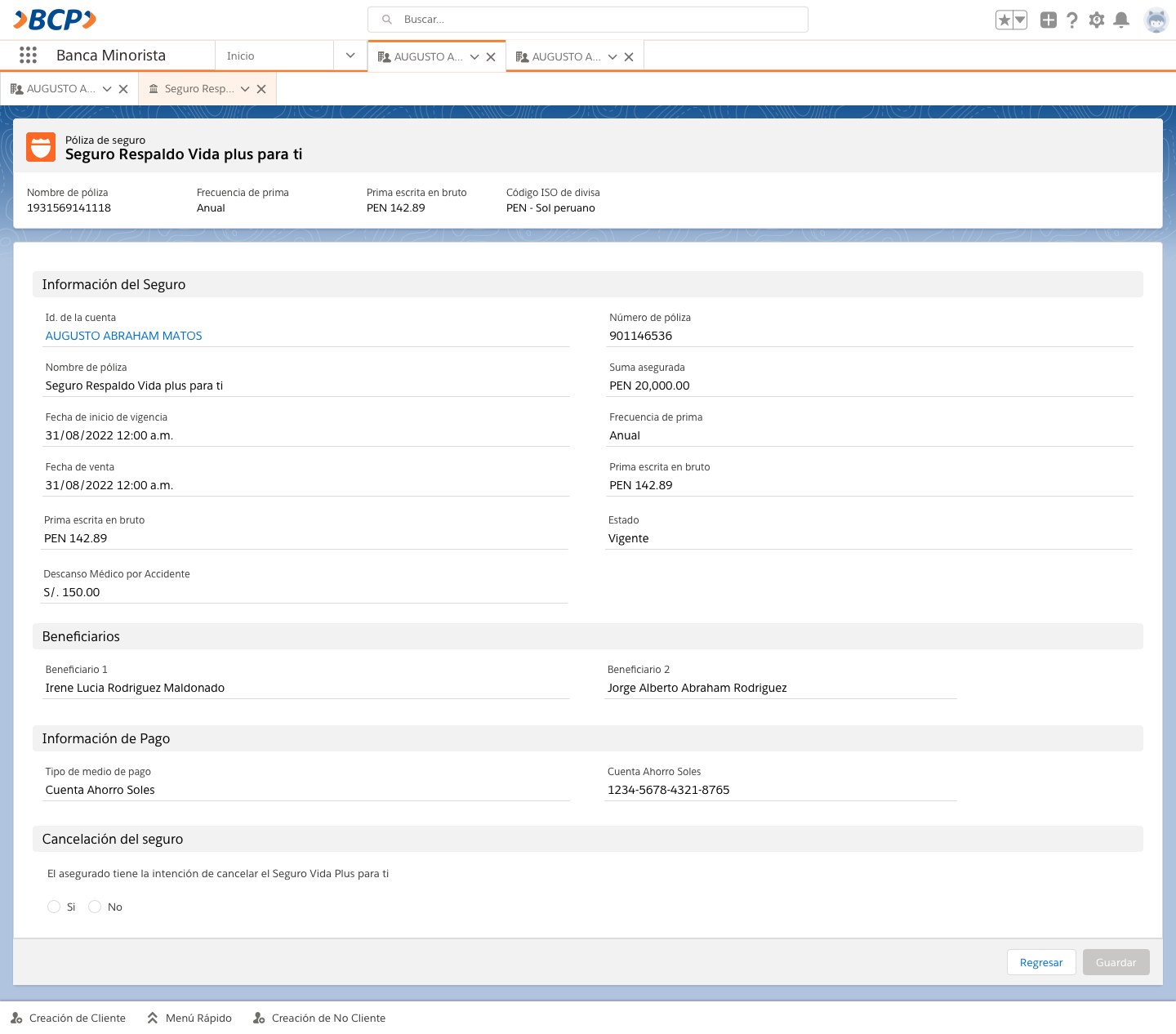The image size is (1176, 1034).
Task: Click the page title Seguro Respaldo Vida plus para ti
Action: tap(184, 154)
